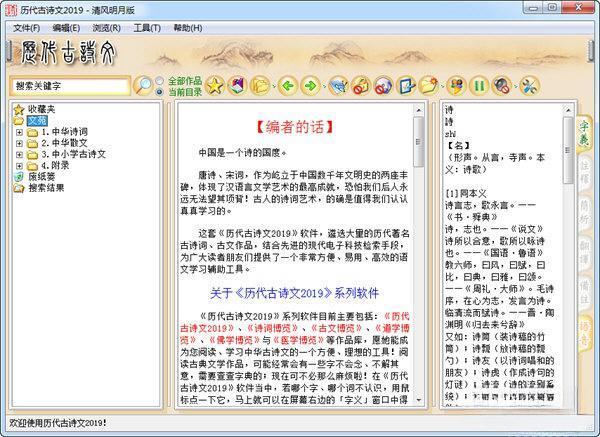The width and height of the screenshot is (600, 437).
Task: Expand the 4. 附录 tree node
Action: point(20,165)
